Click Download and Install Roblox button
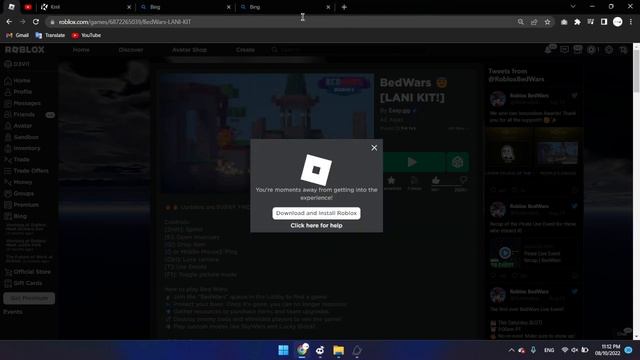Screen dimensions: 640x360 pyautogui.click(x=316, y=213)
